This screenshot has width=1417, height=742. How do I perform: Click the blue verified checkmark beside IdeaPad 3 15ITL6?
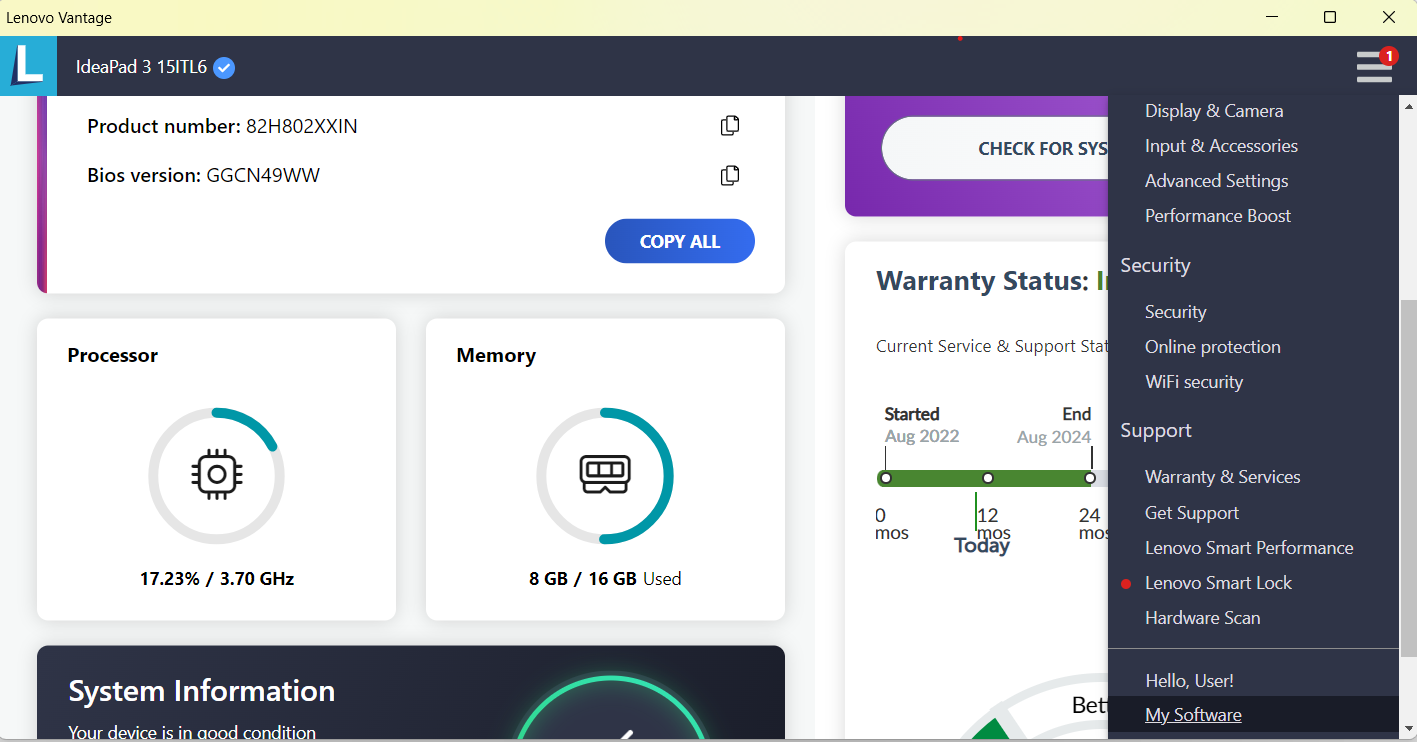click(225, 67)
